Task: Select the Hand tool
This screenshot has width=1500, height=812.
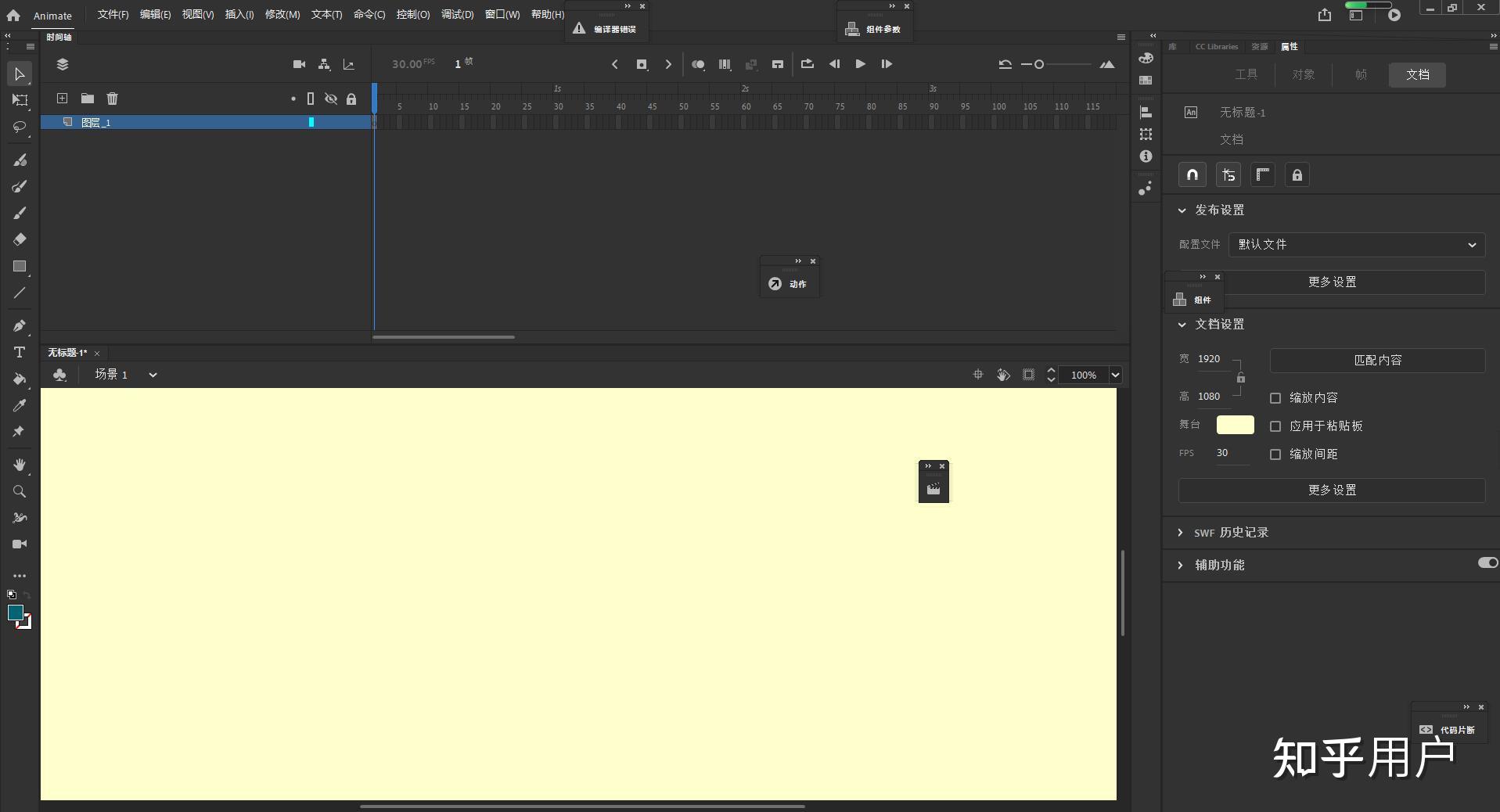Action: tap(20, 465)
